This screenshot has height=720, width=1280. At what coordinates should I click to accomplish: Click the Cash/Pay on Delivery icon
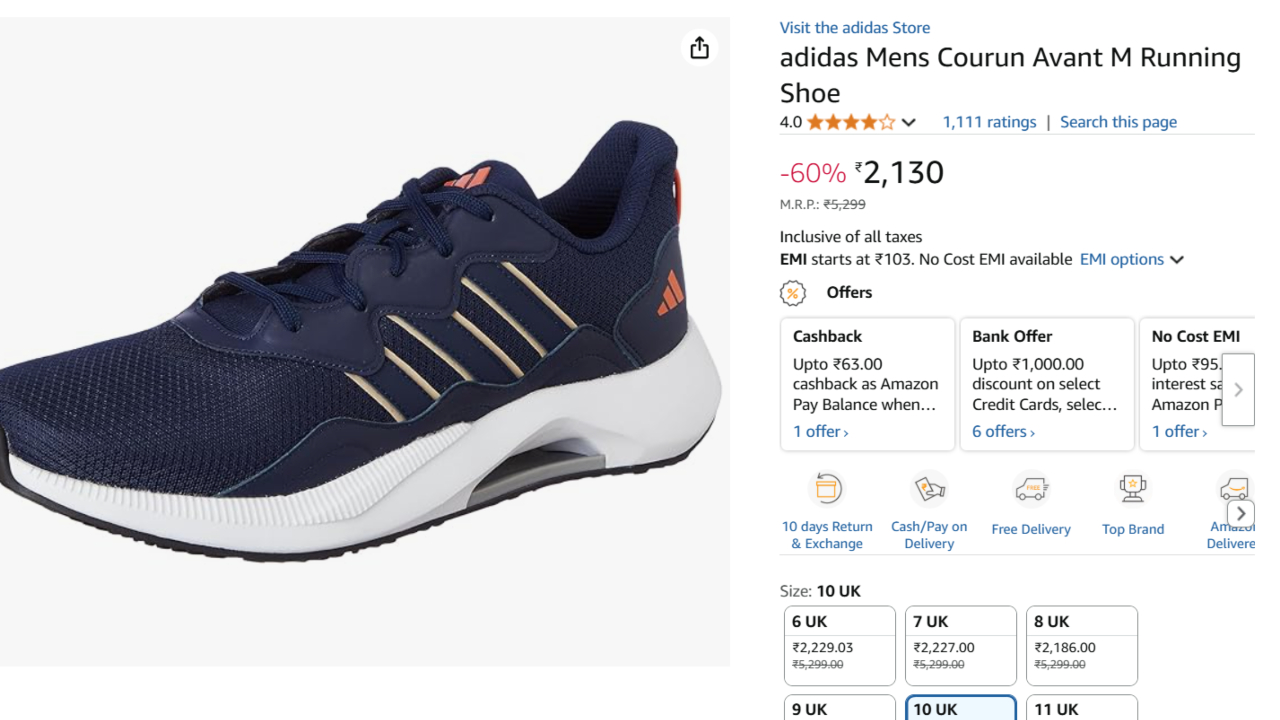click(x=929, y=489)
